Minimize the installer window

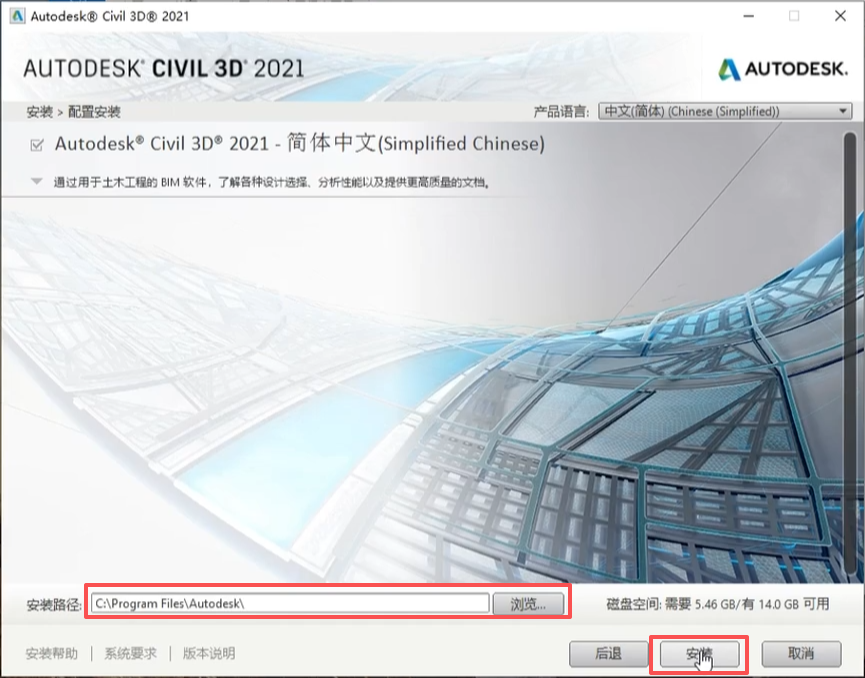[x=748, y=16]
